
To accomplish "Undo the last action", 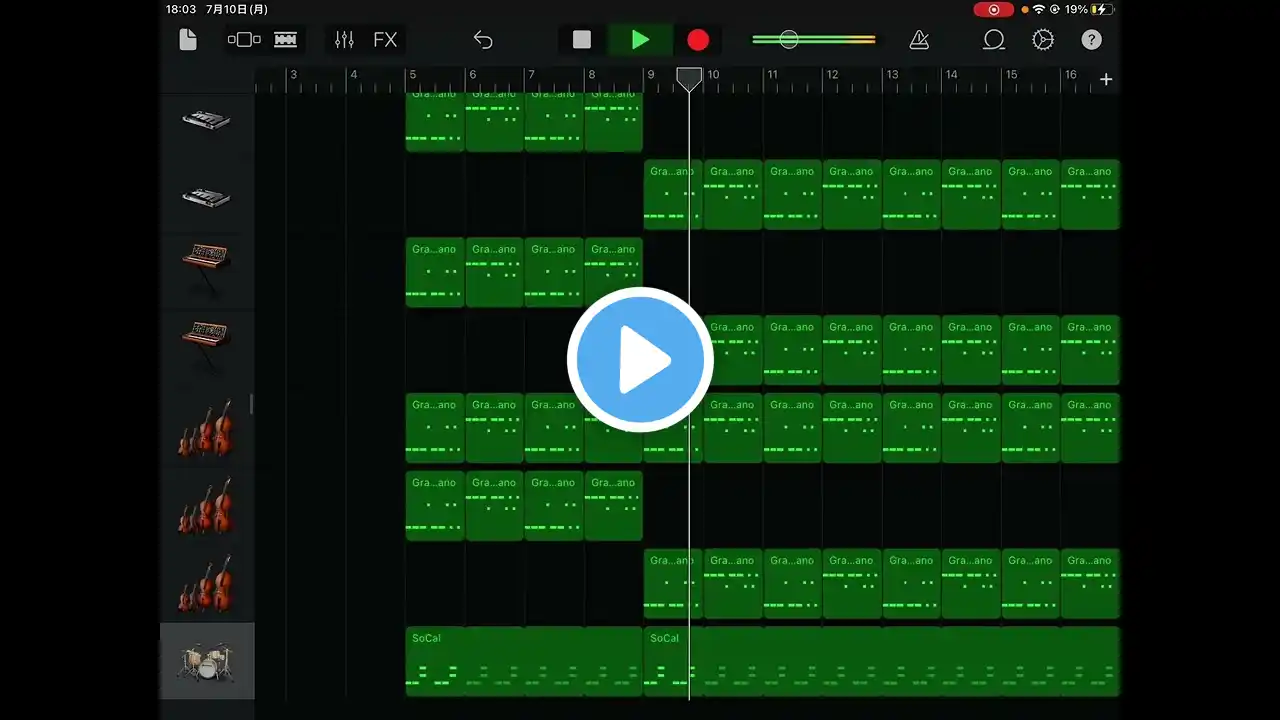I will pos(483,40).
